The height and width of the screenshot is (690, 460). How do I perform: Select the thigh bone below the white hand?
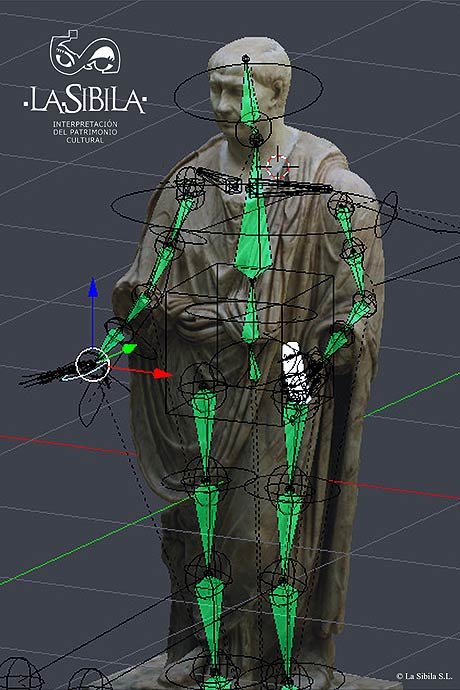point(294,442)
